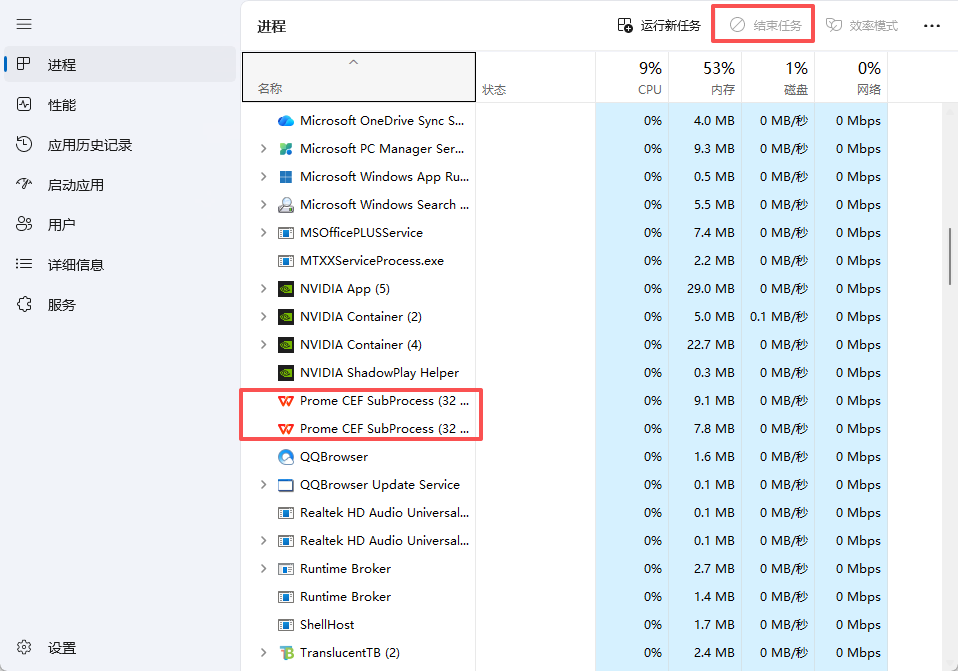Click the OneDrive cloud icon
Image resolution: width=958 pixels, height=671 pixels.
(x=285, y=121)
